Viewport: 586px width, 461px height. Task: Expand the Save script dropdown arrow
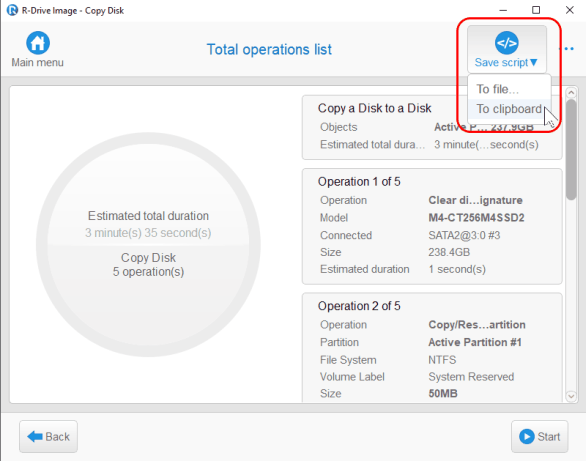click(x=534, y=62)
